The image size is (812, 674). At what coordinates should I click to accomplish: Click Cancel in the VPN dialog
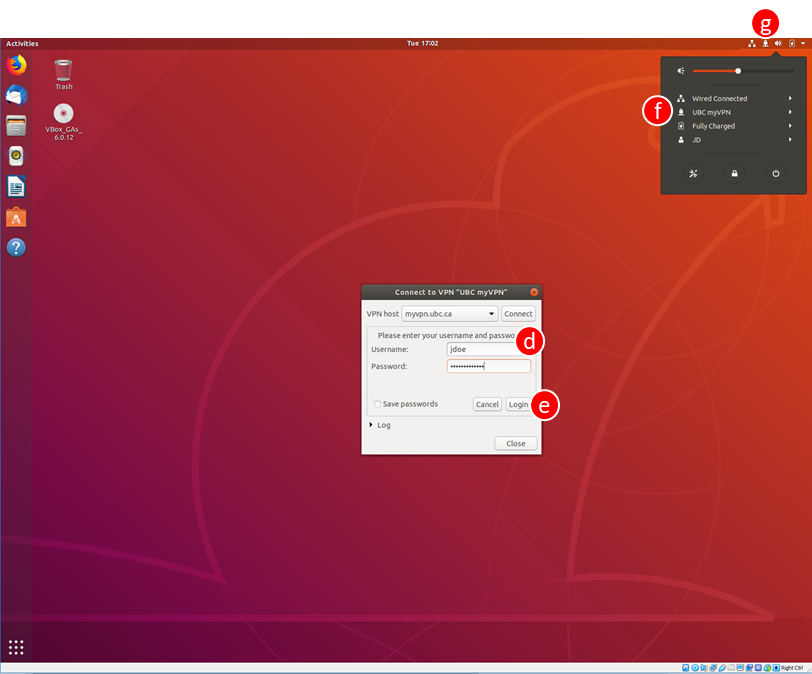click(487, 404)
